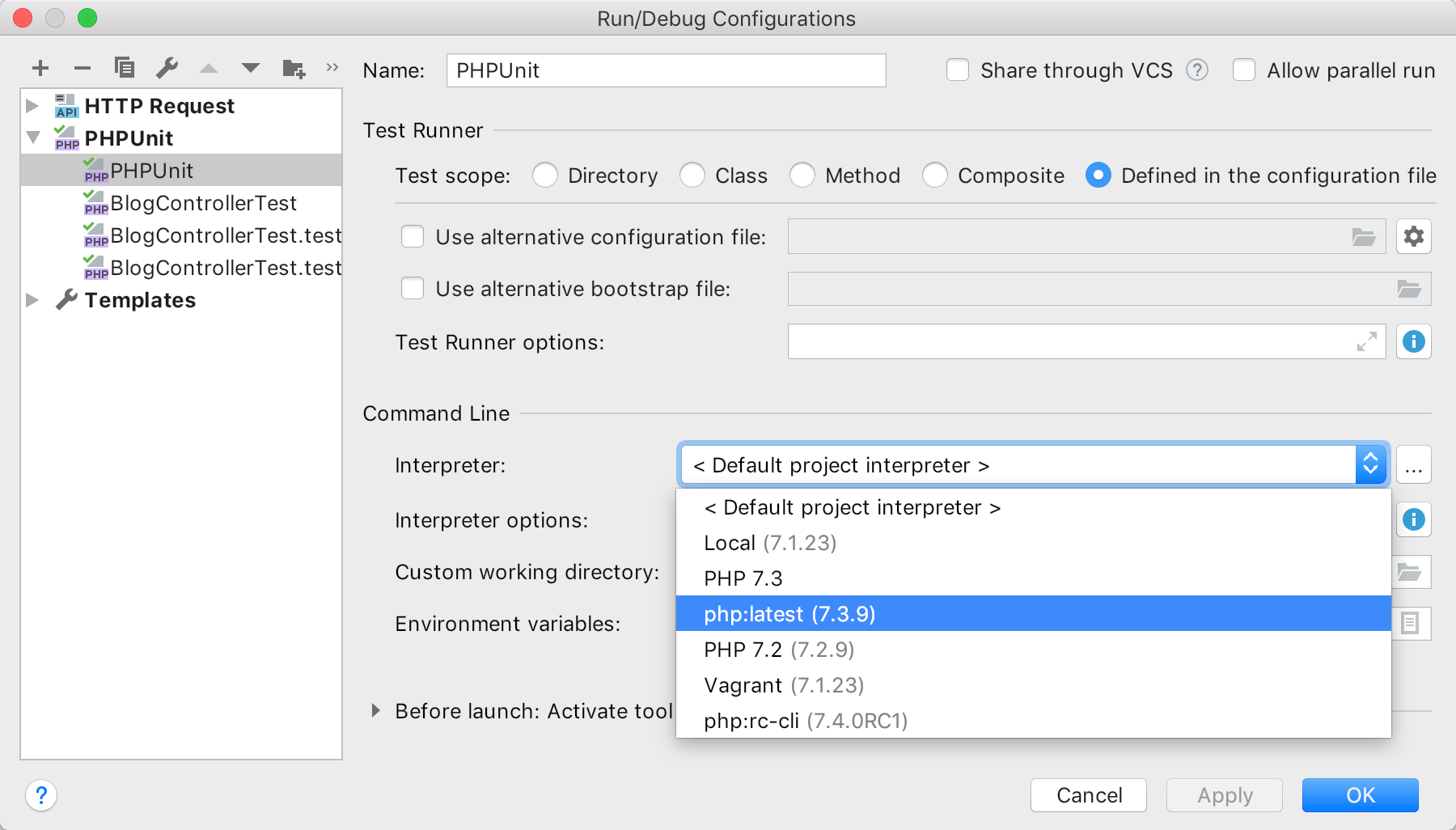Expand the Before launch section
The image size is (1456, 830).
pos(375,711)
